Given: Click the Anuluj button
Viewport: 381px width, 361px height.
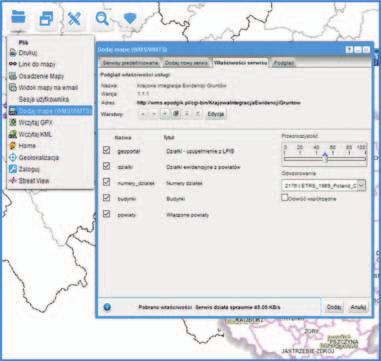Looking at the screenshot, I should [358, 307].
